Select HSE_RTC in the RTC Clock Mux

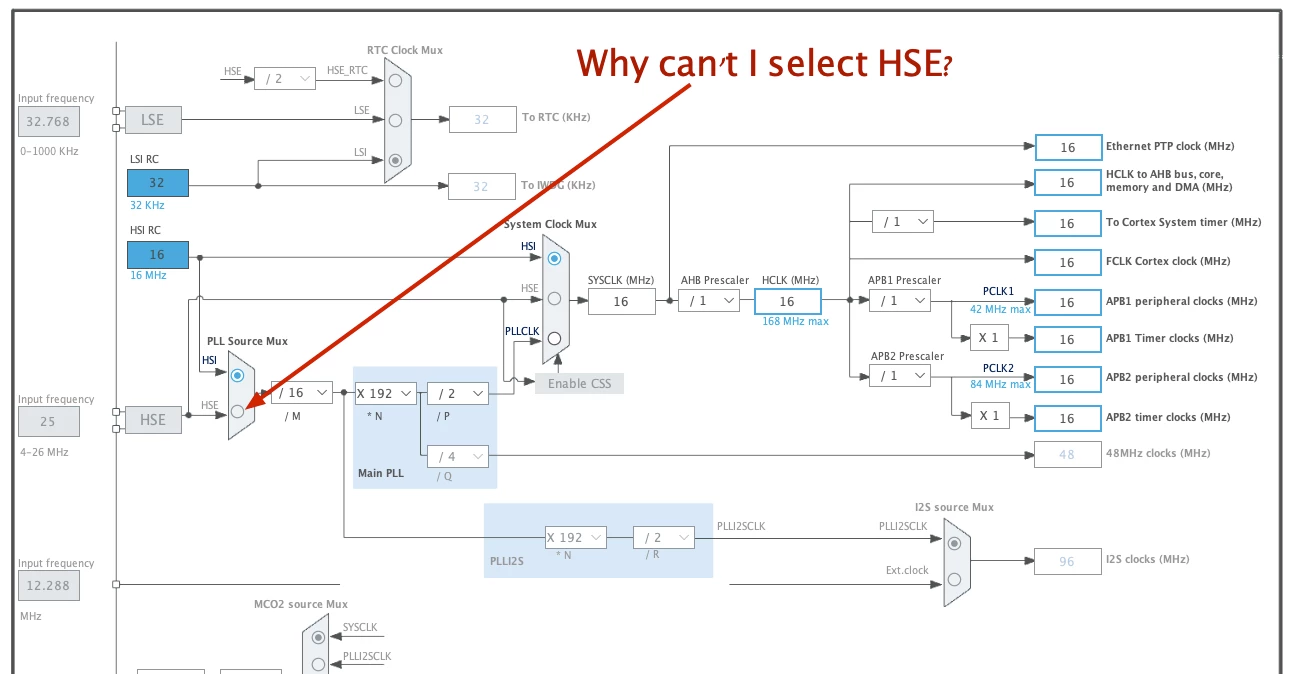click(396, 79)
